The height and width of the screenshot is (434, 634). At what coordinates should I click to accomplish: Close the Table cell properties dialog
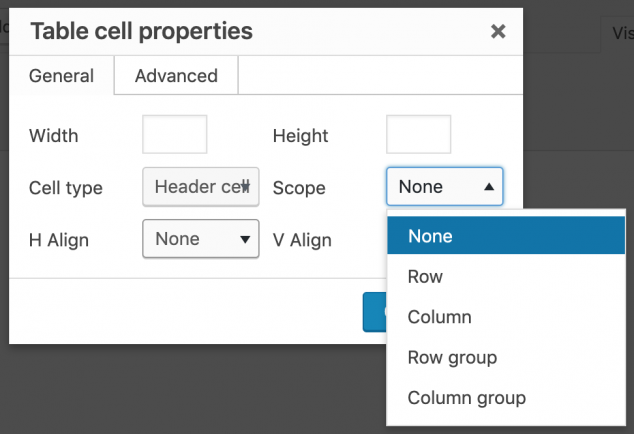(498, 32)
